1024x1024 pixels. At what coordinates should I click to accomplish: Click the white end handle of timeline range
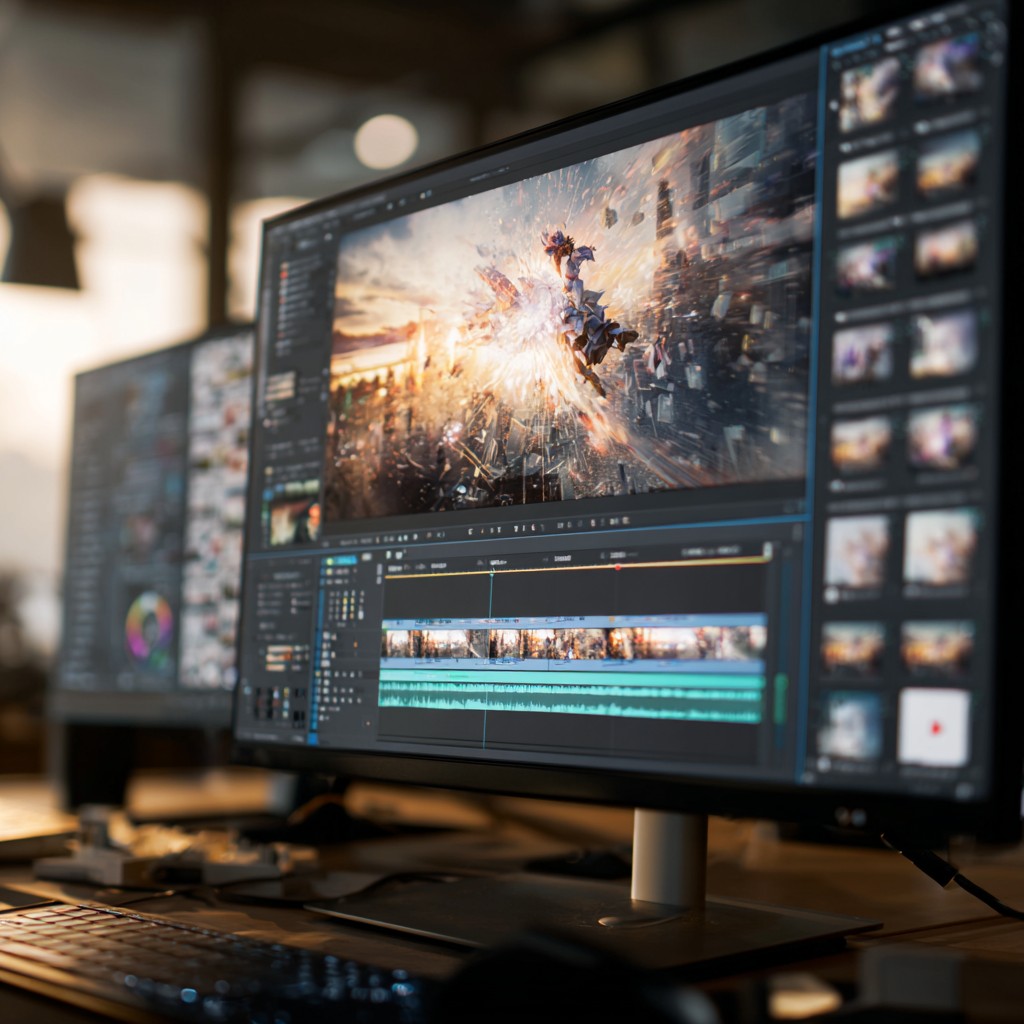click(767, 551)
